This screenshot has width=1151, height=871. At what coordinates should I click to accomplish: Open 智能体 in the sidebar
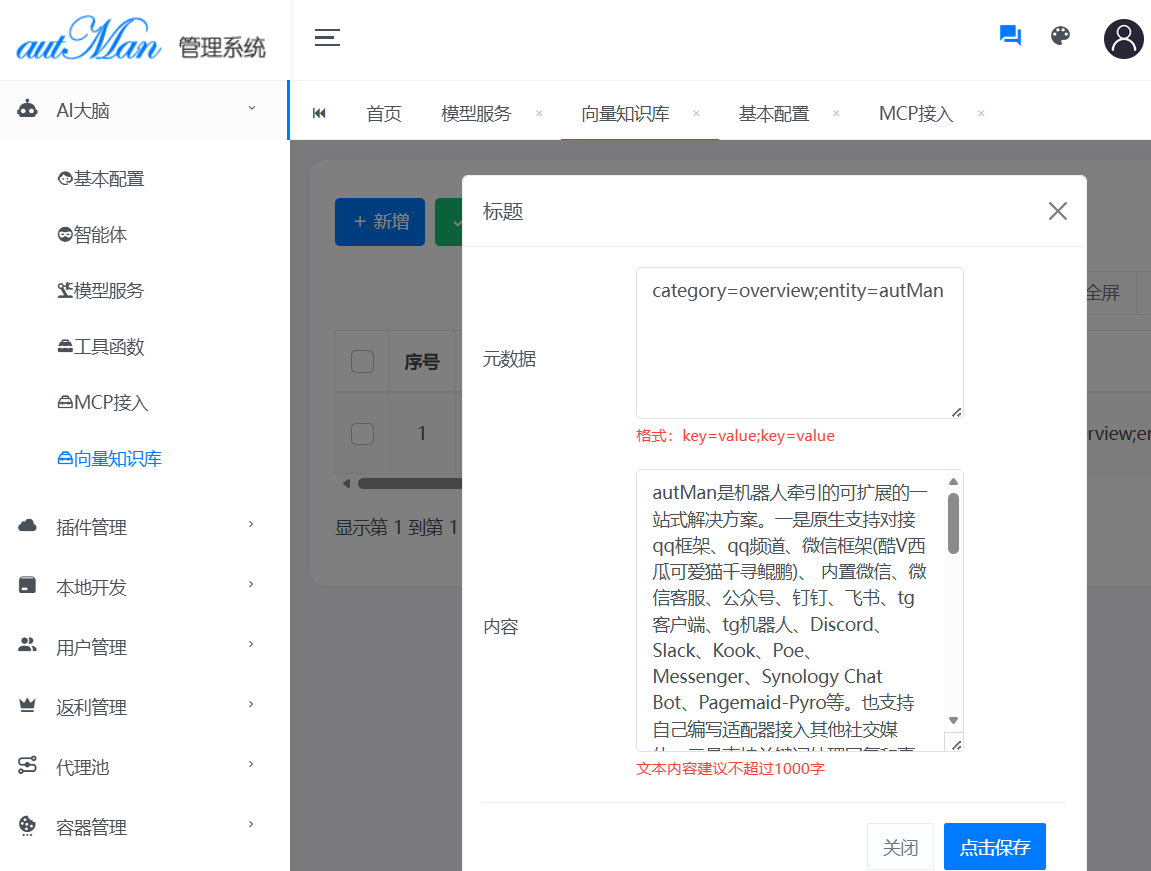(100, 235)
